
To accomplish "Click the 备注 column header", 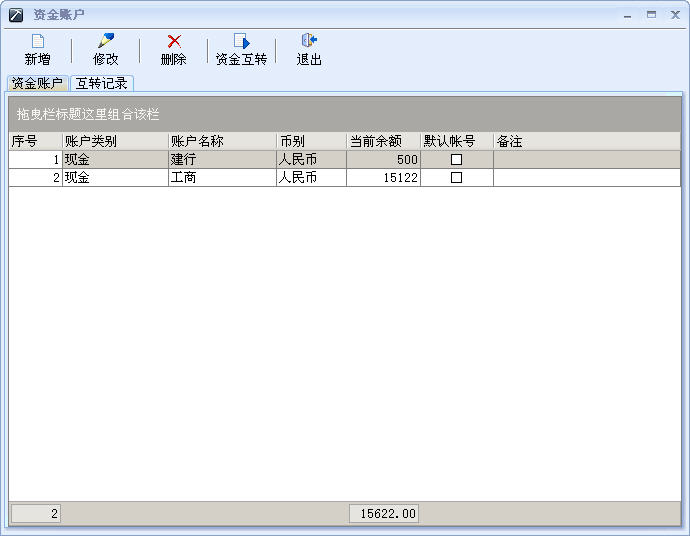I will point(587,141).
